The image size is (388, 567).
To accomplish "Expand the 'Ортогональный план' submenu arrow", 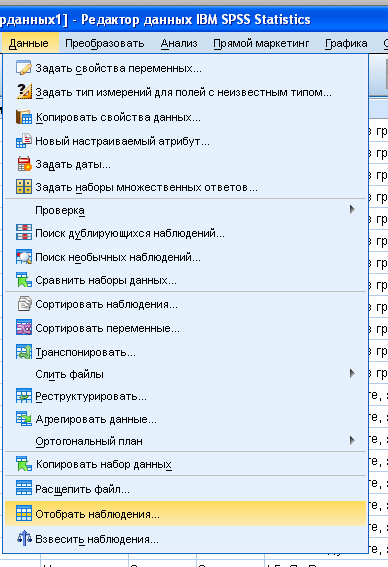I will pyautogui.click(x=352, y=440).
